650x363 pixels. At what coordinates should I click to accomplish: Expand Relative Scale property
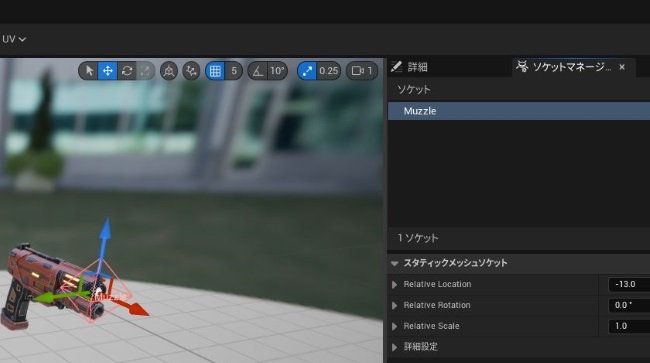[x=395, y=327]
